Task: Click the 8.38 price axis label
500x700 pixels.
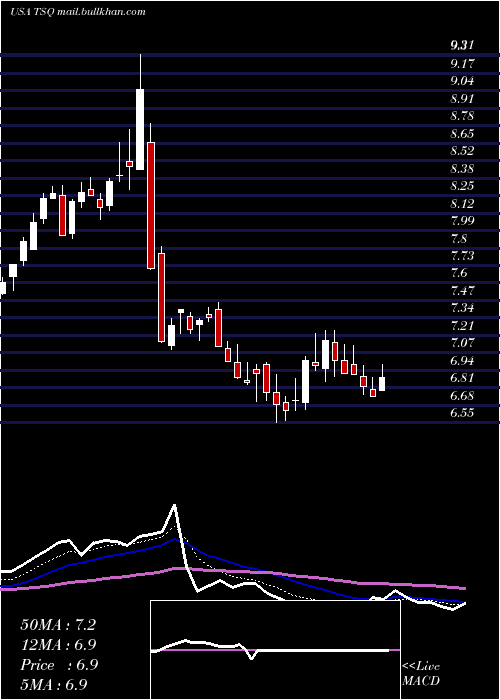Action: (x=462, y=168)
